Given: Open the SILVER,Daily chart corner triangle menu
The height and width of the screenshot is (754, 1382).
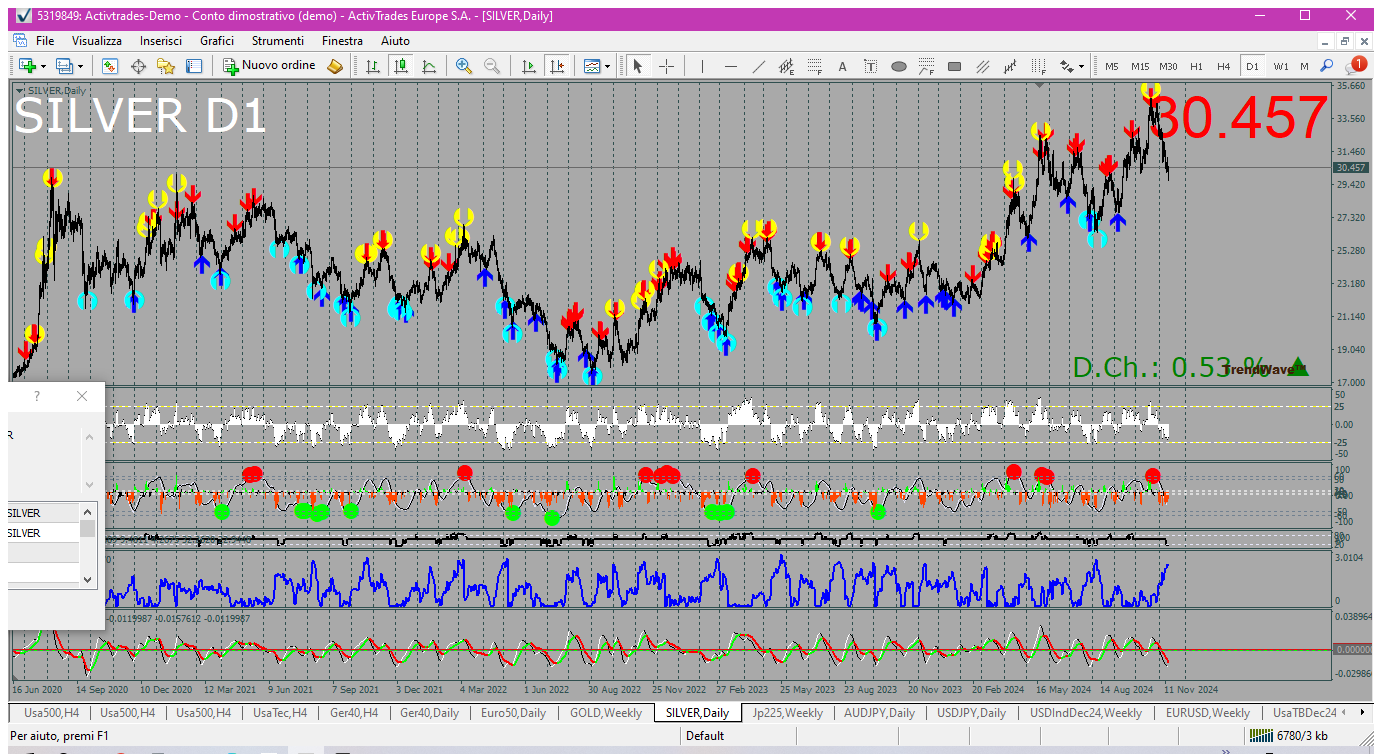Looking at the screenshot, I should pos(19,91).
